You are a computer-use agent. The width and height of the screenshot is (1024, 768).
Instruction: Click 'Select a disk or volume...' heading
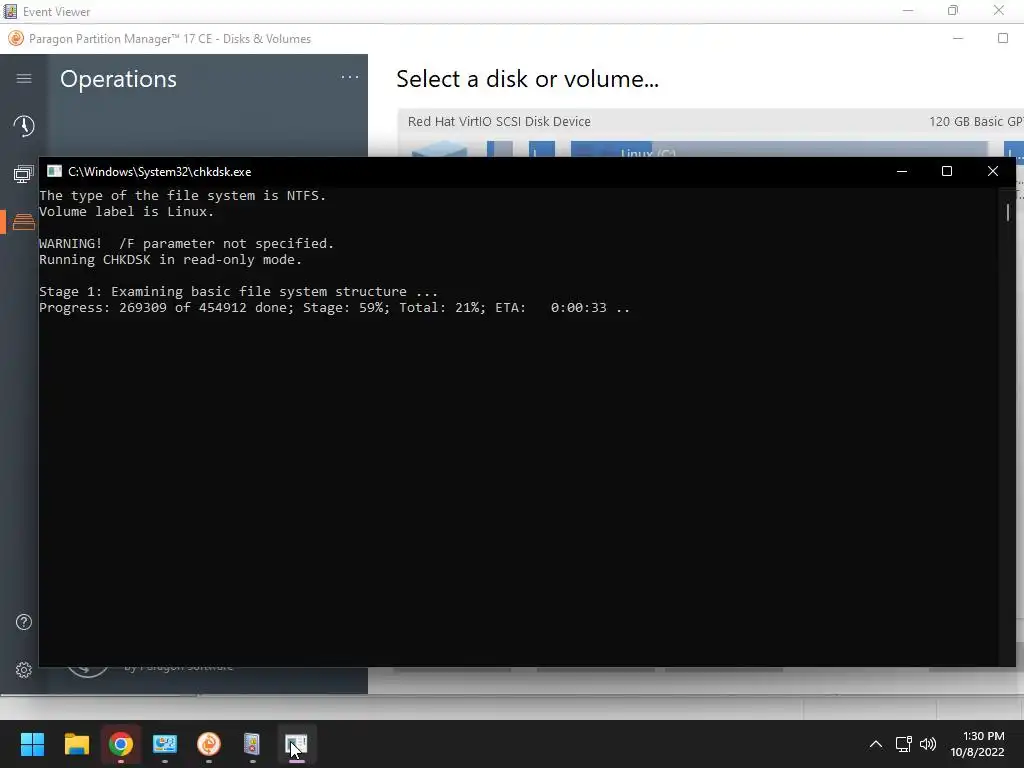click(527, 79)
